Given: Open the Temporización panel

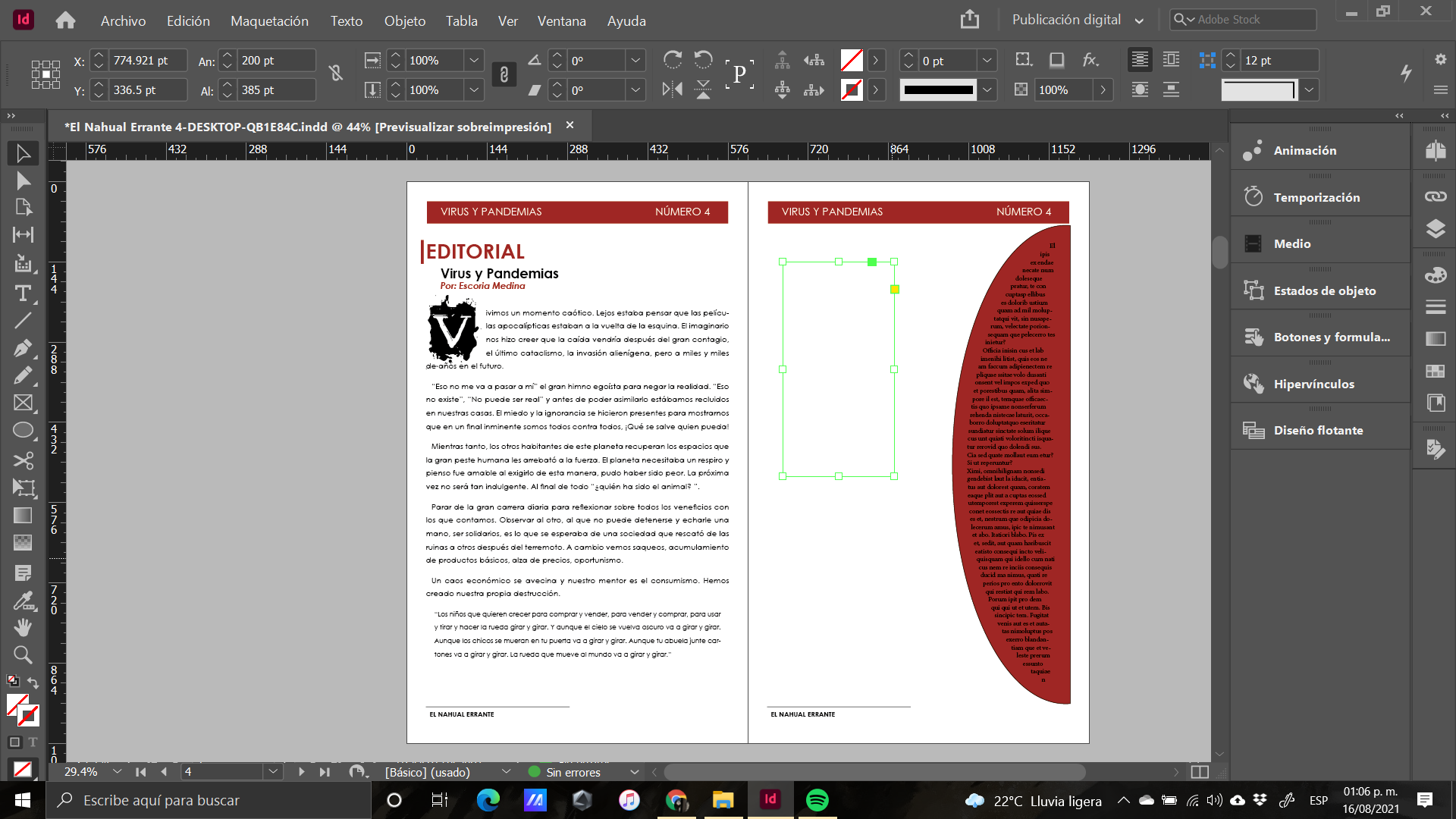Looking at the screenshot, I should (1319, 197).
